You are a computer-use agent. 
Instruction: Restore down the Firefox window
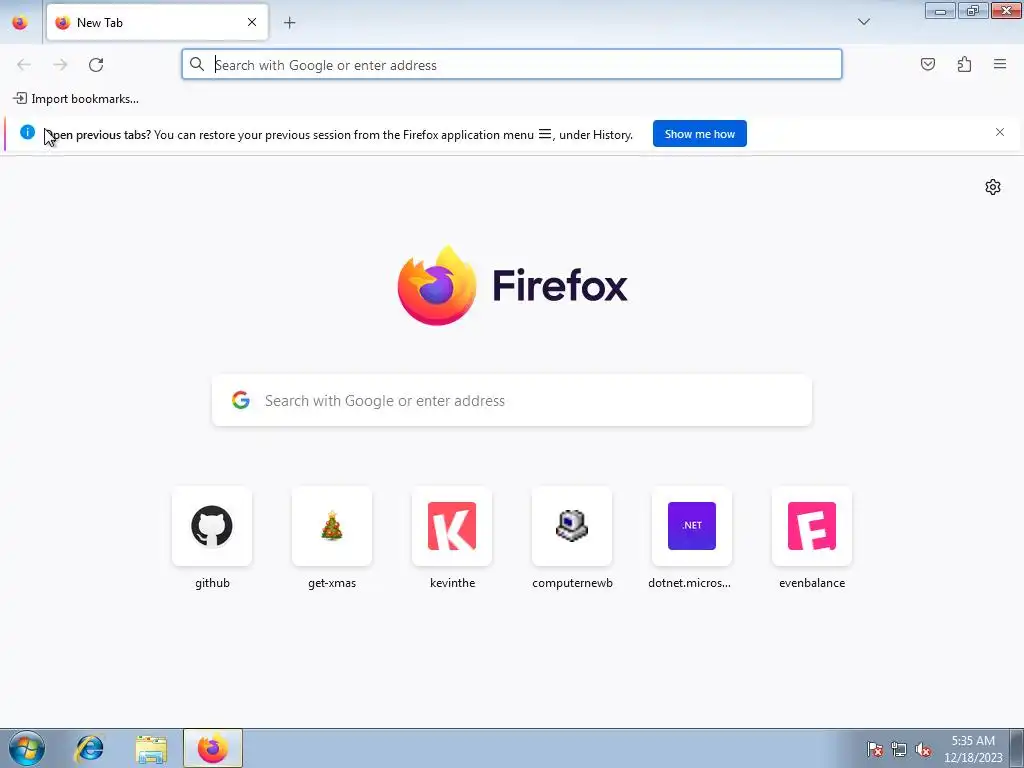(x=973, y=11)
